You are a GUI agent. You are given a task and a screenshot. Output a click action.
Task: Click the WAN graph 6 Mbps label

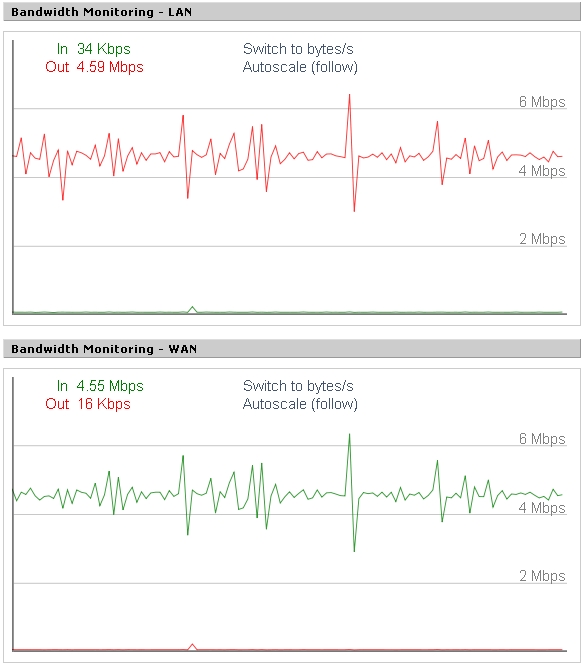point(542,439)
